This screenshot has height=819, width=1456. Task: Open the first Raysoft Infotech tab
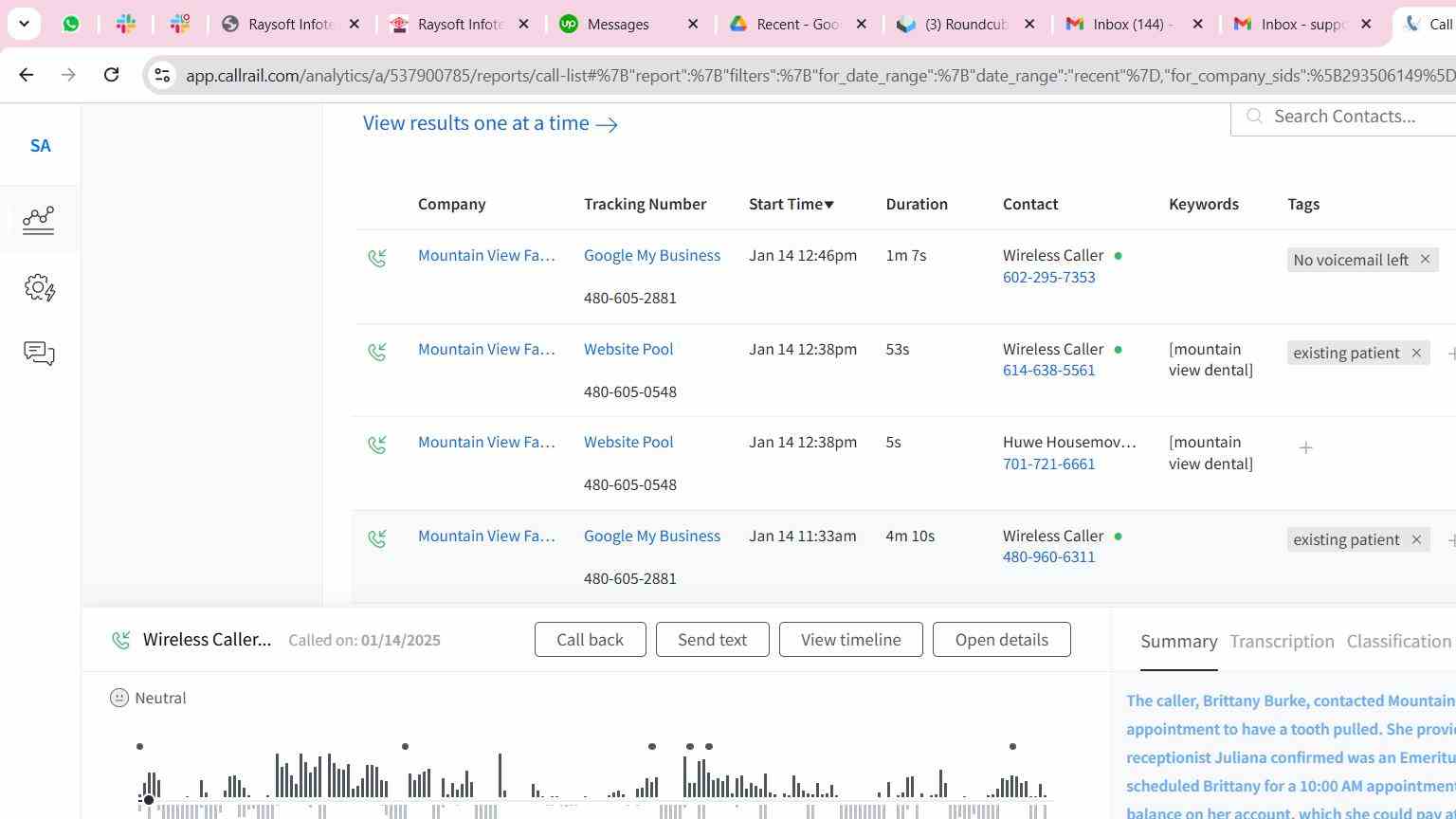coord(291,24)
